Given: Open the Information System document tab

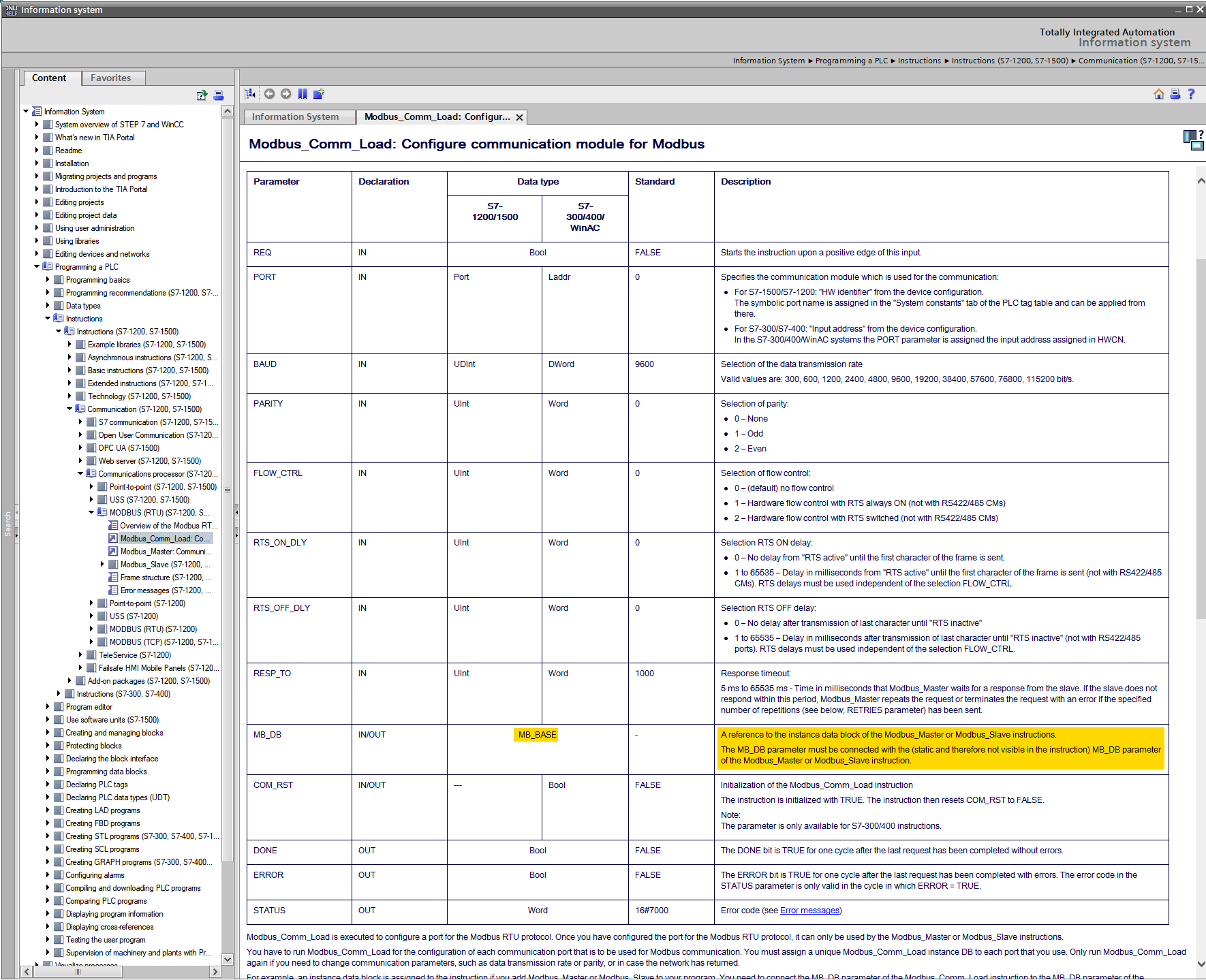Looking at the screenshot, I should pyautogui.click(x=295, y=117).
